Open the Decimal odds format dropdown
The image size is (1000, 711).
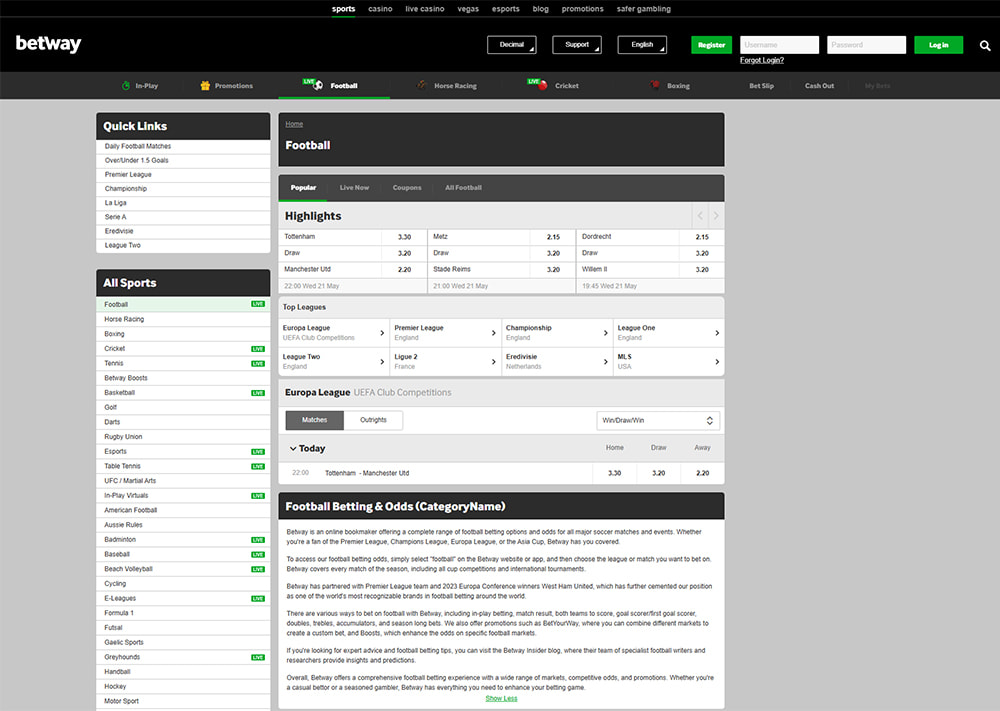coord(511,45)
